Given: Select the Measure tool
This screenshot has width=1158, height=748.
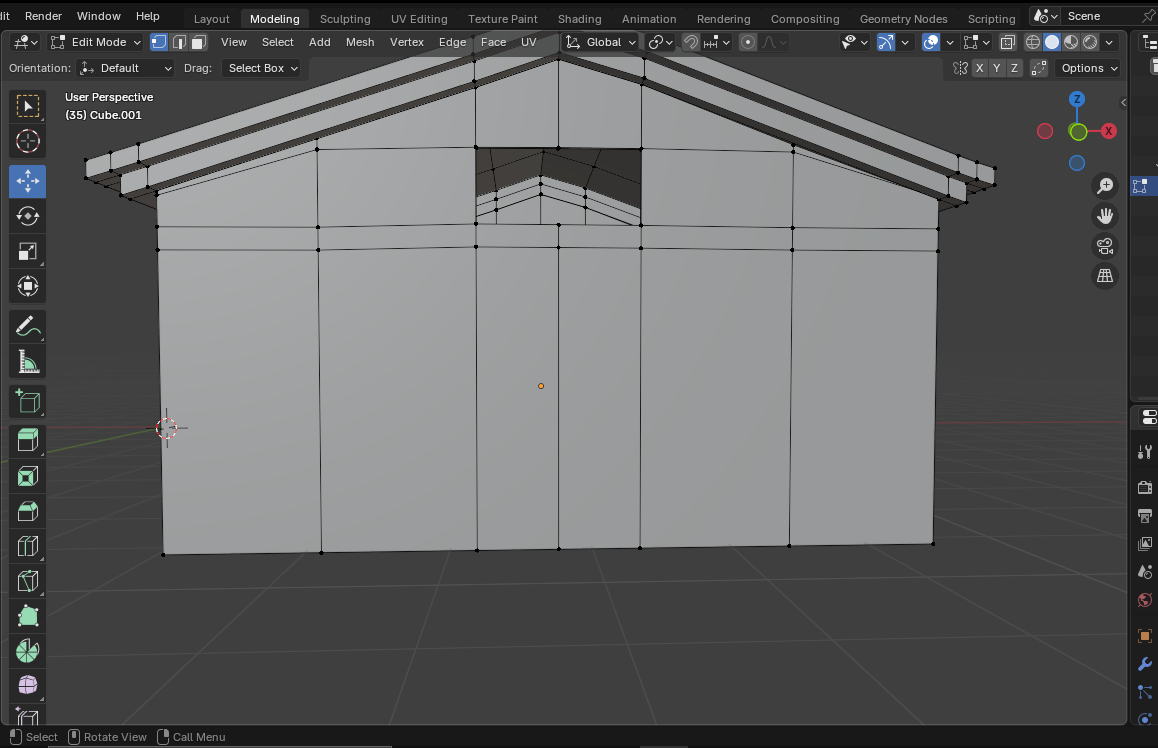Looking at the screenshot, I should [x=27, y=362].
